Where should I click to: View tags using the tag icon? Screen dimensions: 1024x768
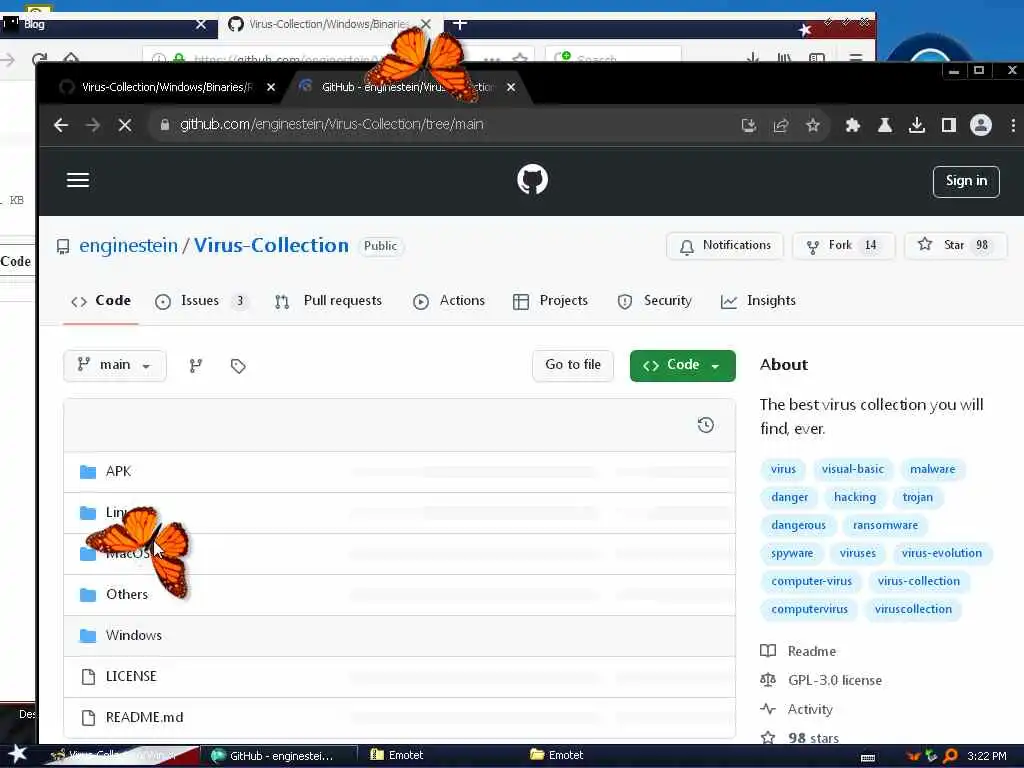[238, 366]
